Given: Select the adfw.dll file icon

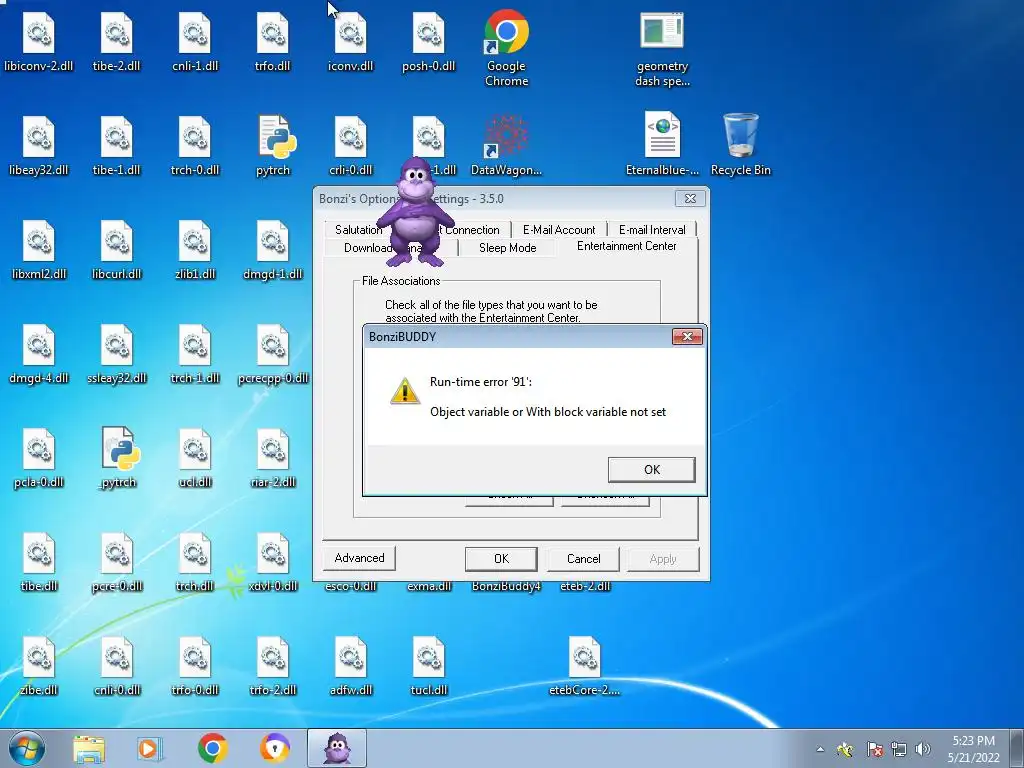Looking at the screenshot, I should click(351, 665).
